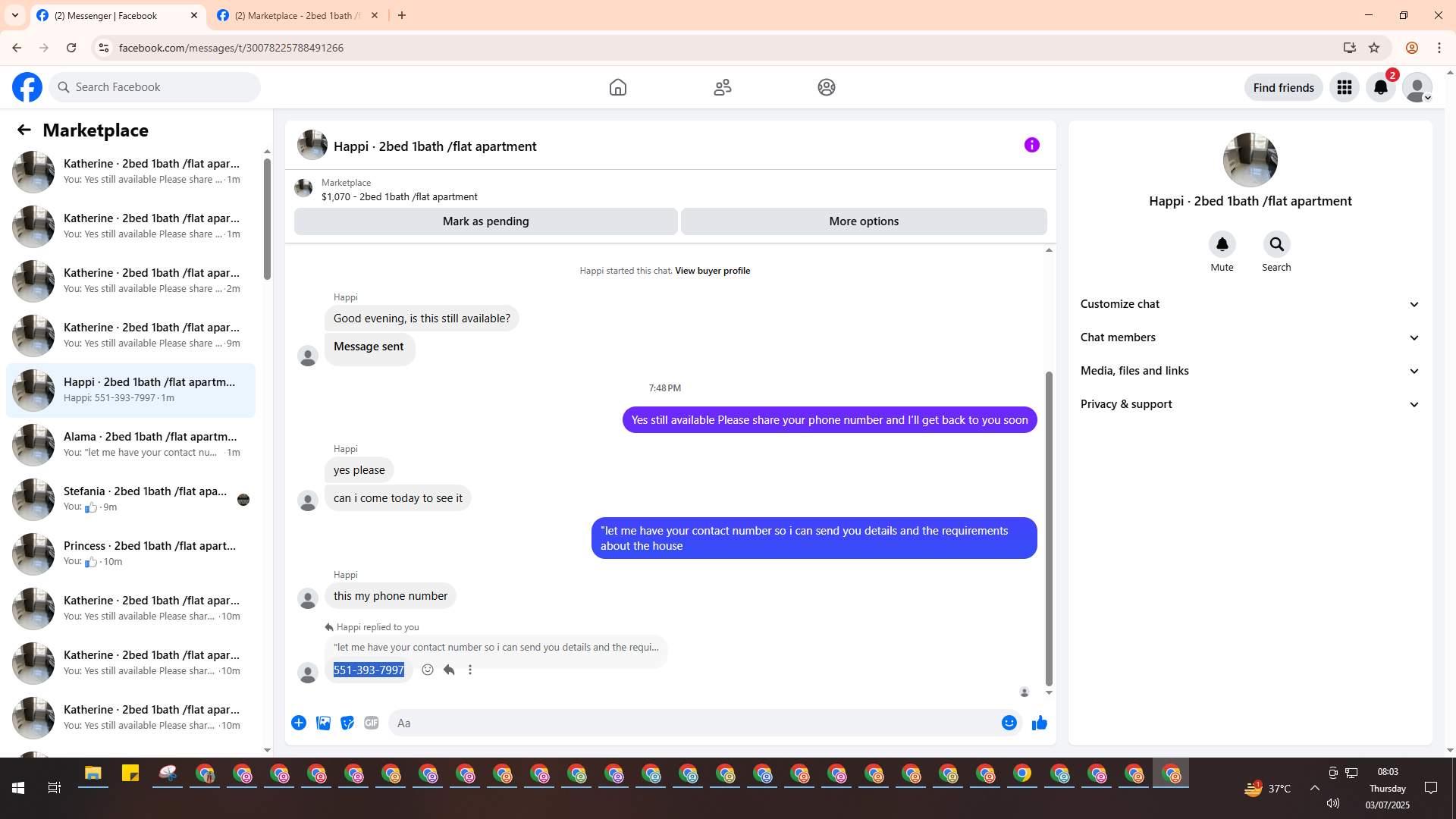Open Facebook notifications bell

(x=1380, y=87)
